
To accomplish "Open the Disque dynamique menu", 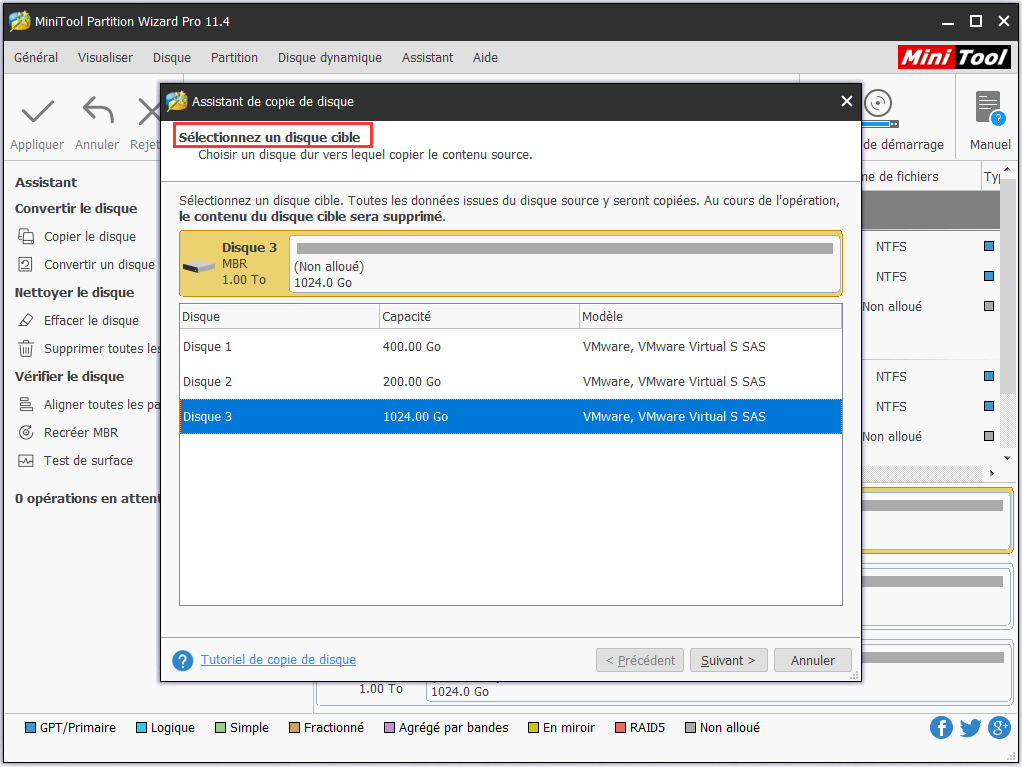I will click(x=329, y=58).
